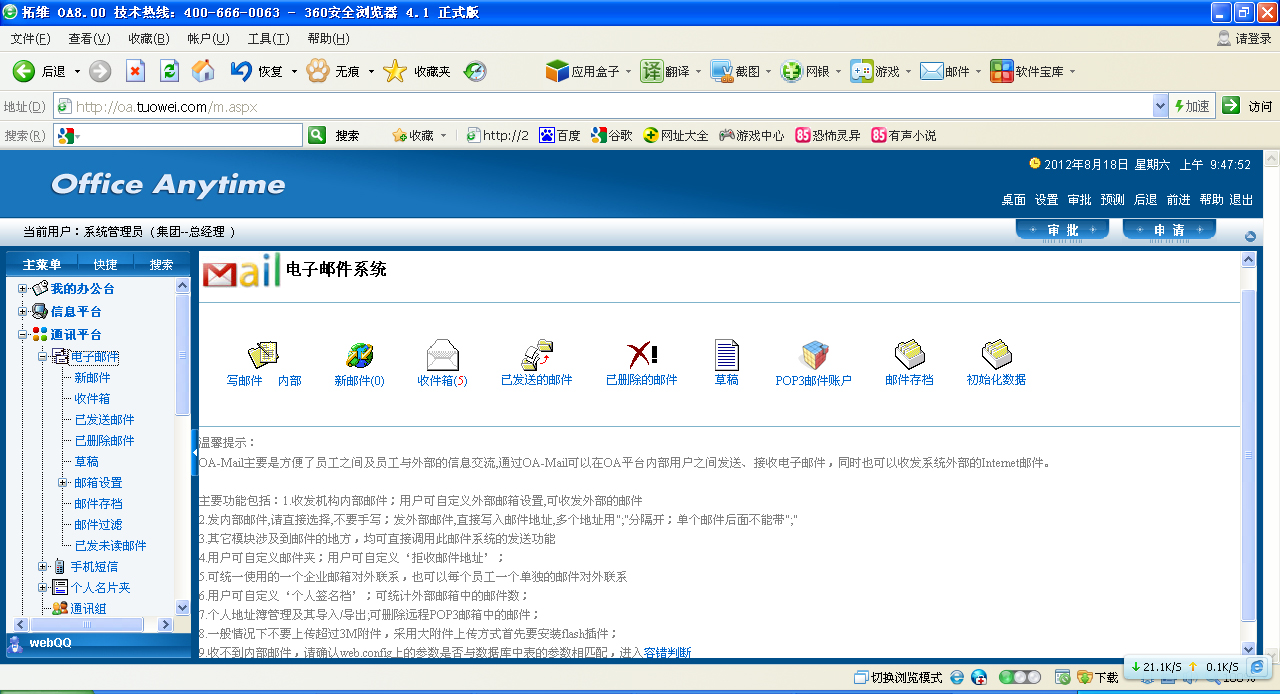Open the address bar URL dropdown
Screen dimensions: 1280x694
click(x=1160, y=106)
